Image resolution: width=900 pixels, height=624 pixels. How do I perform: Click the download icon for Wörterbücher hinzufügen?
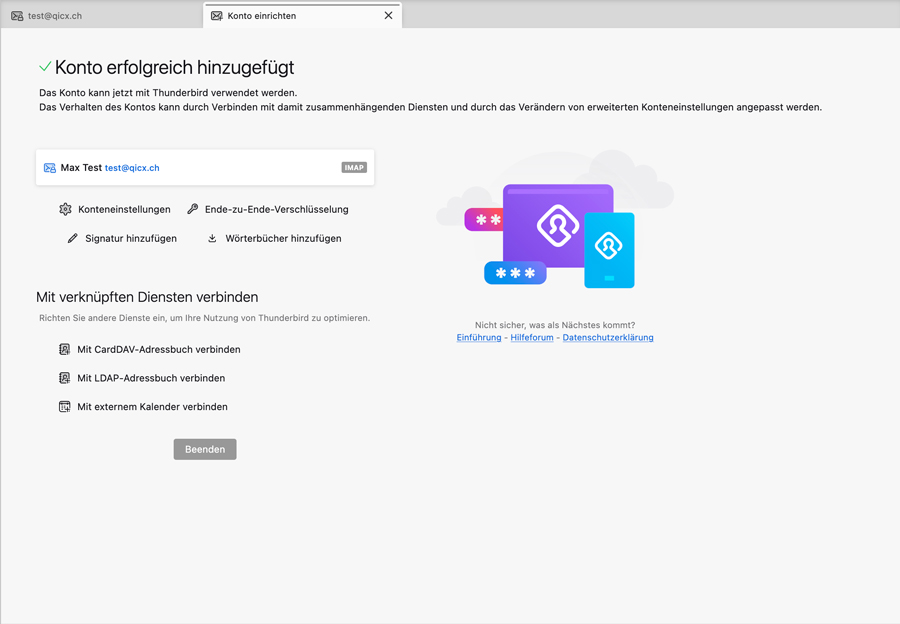[x=212, y=238]
